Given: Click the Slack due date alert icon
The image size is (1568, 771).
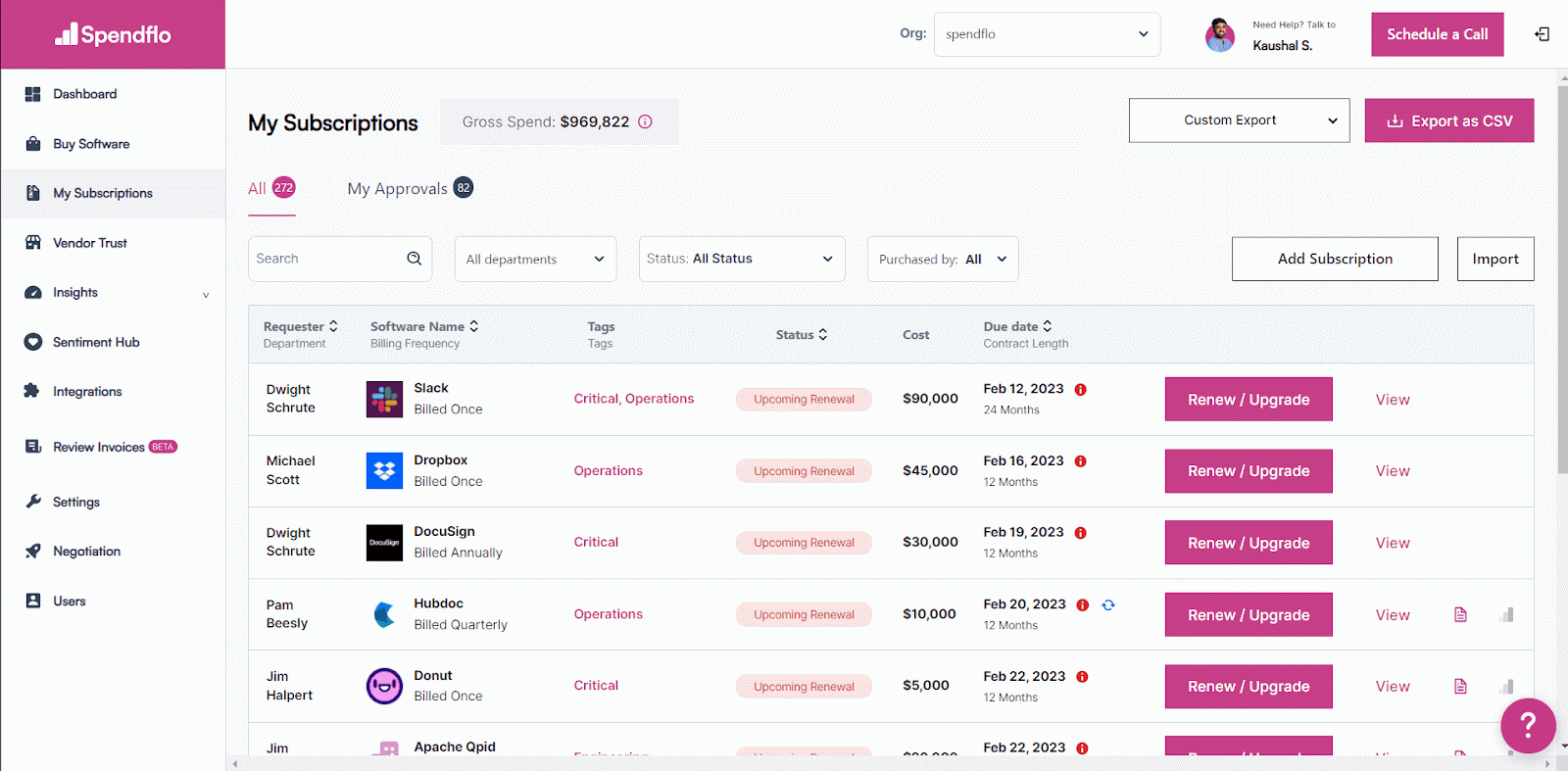Looking at the screenshot, I should click(x=1081, y=390).
